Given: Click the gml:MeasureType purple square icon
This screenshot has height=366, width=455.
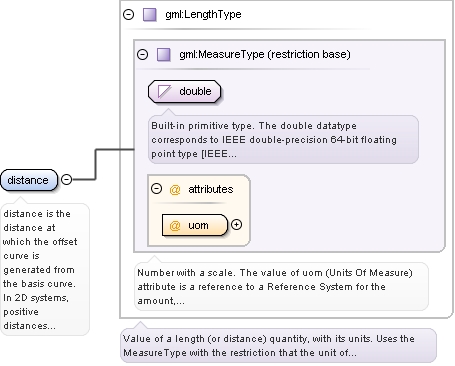Looking at the screenshot, I should click(164, 54).
